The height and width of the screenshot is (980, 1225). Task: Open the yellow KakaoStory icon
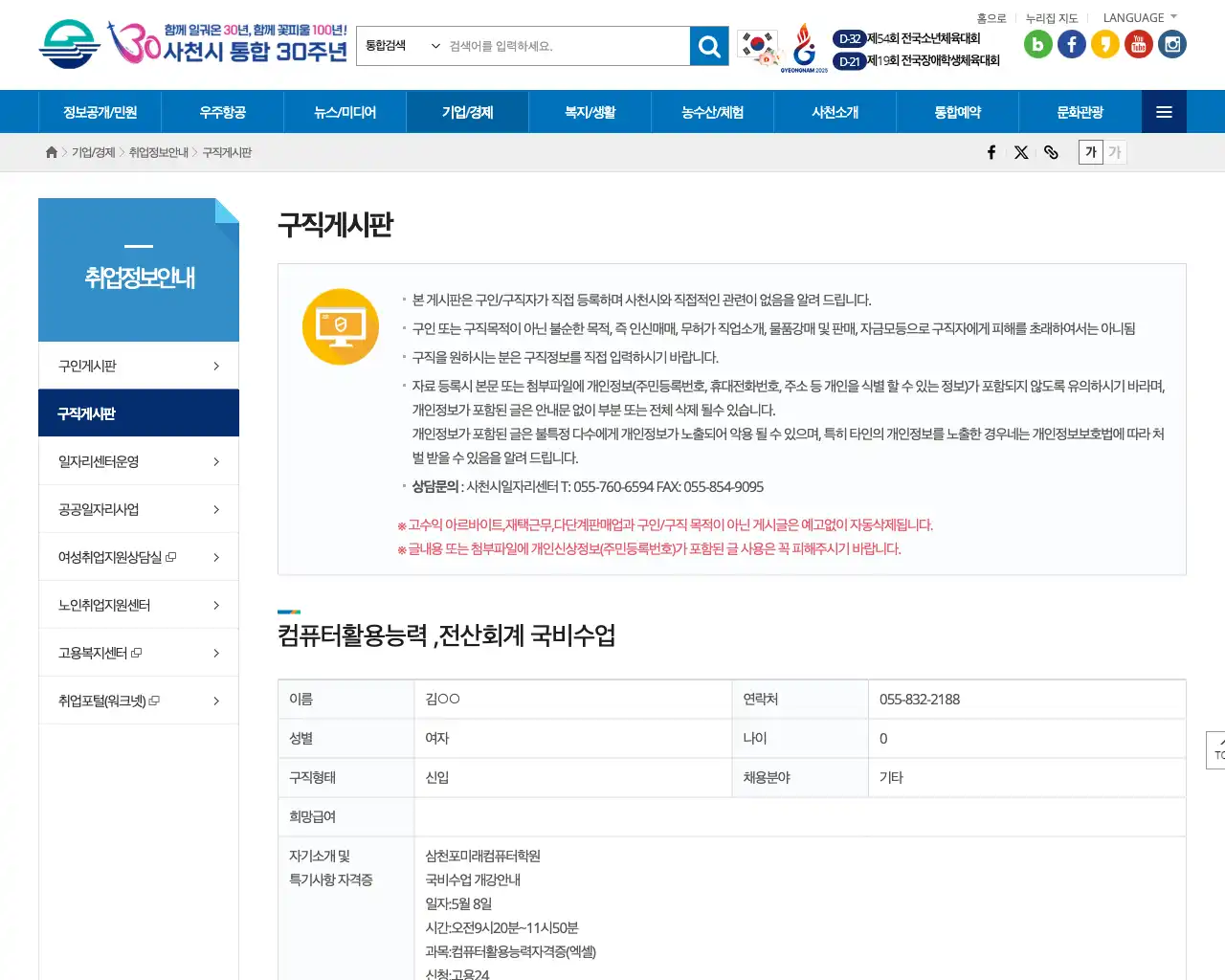(1104, 43)
